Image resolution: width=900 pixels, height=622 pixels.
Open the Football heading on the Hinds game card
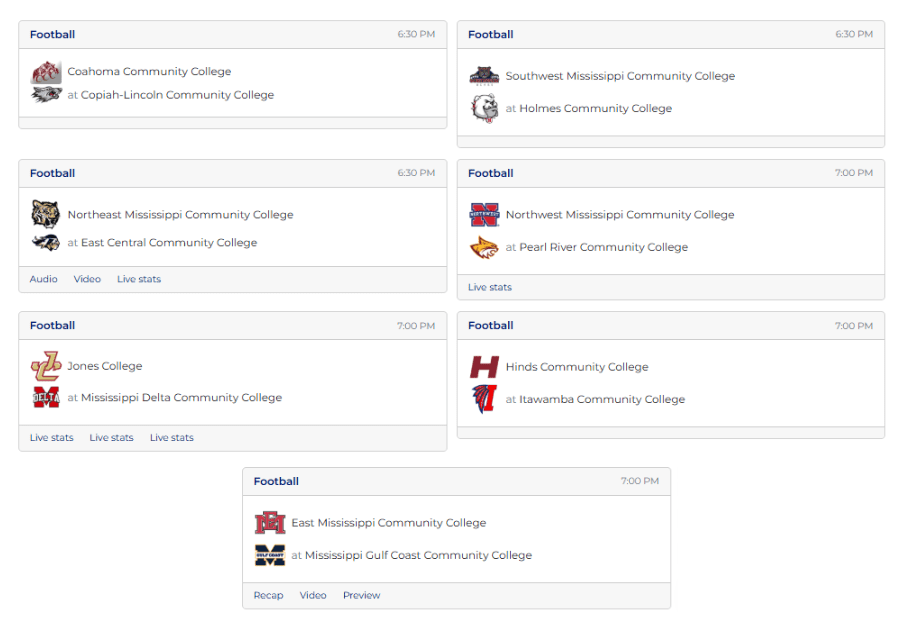click(491, 325)
